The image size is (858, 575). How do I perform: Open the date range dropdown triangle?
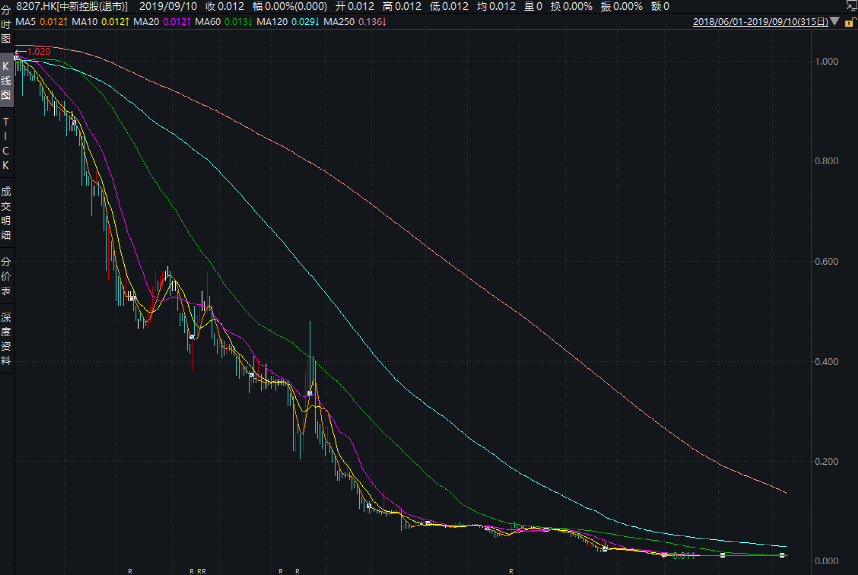tap(834, 22)
